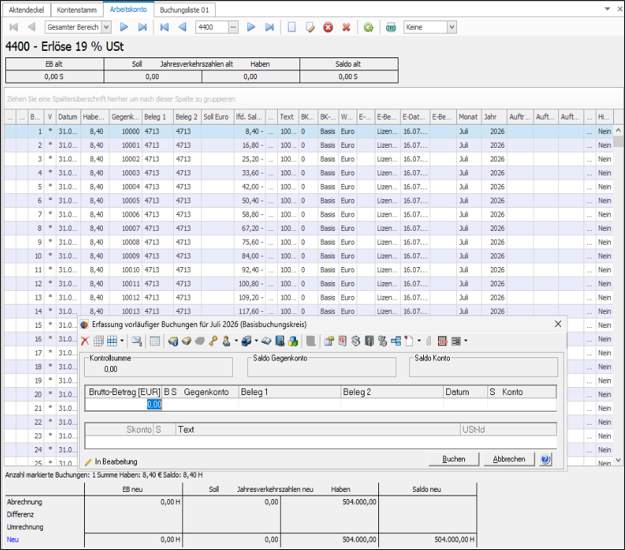The width and height of the screenshot is (625, 550).
Task: Click the key icon in dialog toolbar
Action: (x=213, y=341)
